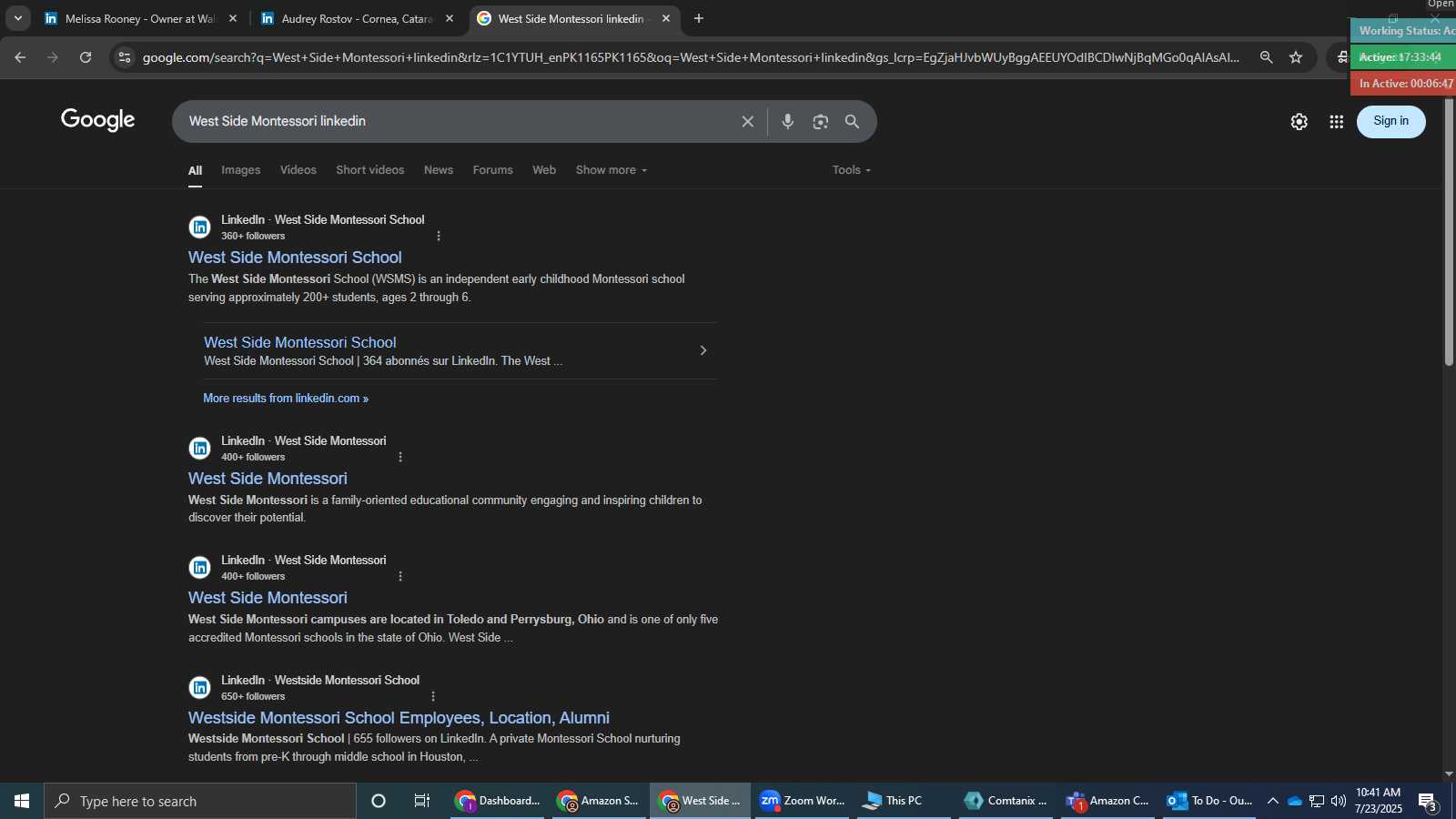
Task: Open Comtanix app from the taskbar
Action: pos(1006,801)
